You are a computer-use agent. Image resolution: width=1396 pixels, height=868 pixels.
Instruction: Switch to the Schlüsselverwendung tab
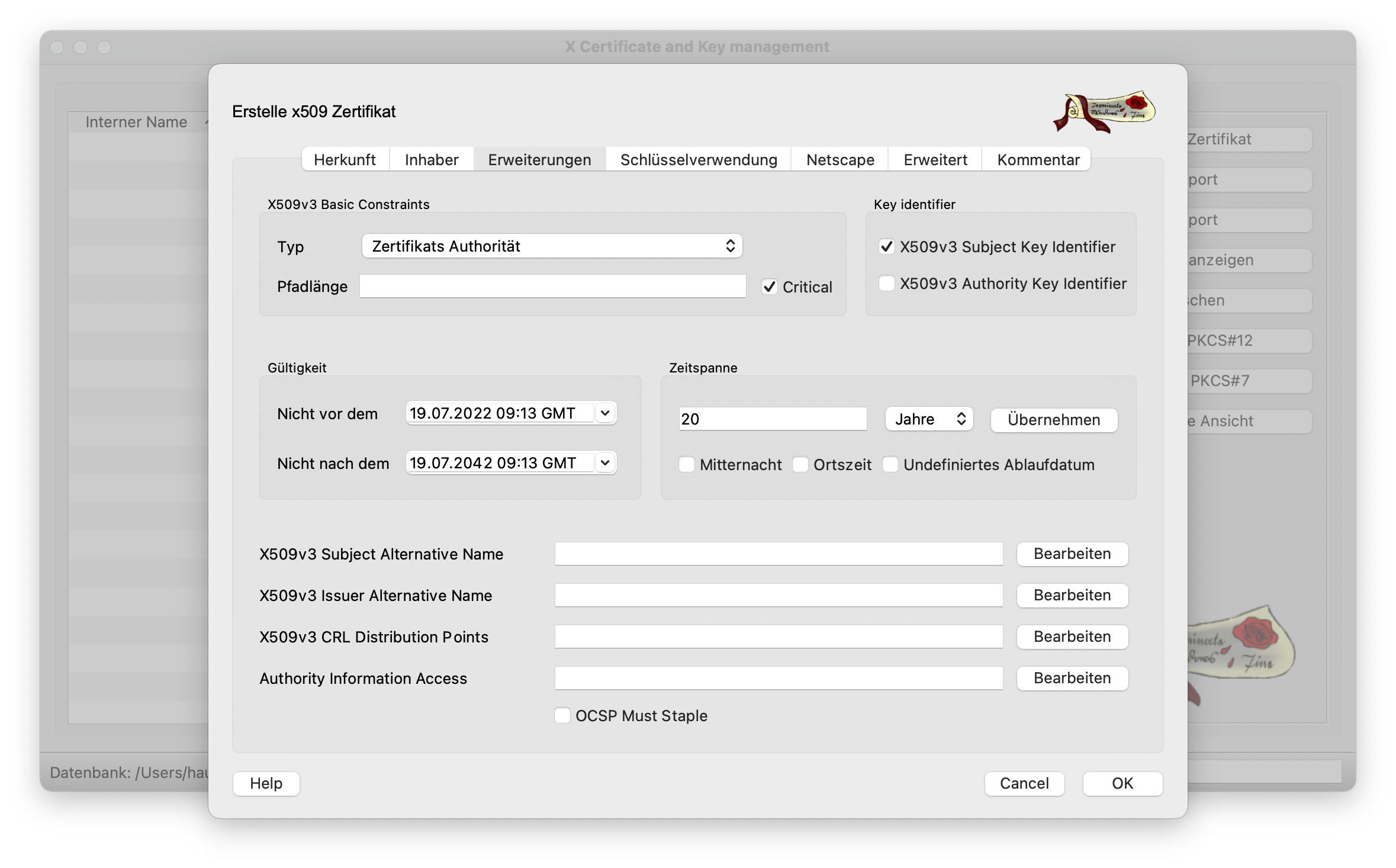coord(698,159)
